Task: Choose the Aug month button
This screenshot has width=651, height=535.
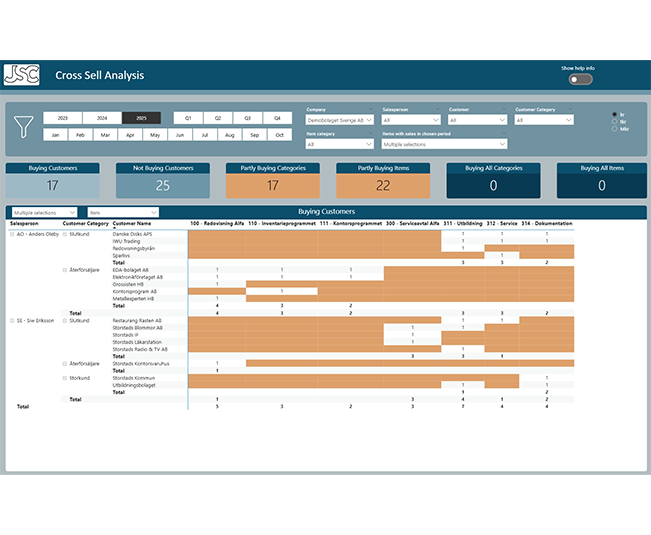Action: pyautogui.click(x=230, y=135)
